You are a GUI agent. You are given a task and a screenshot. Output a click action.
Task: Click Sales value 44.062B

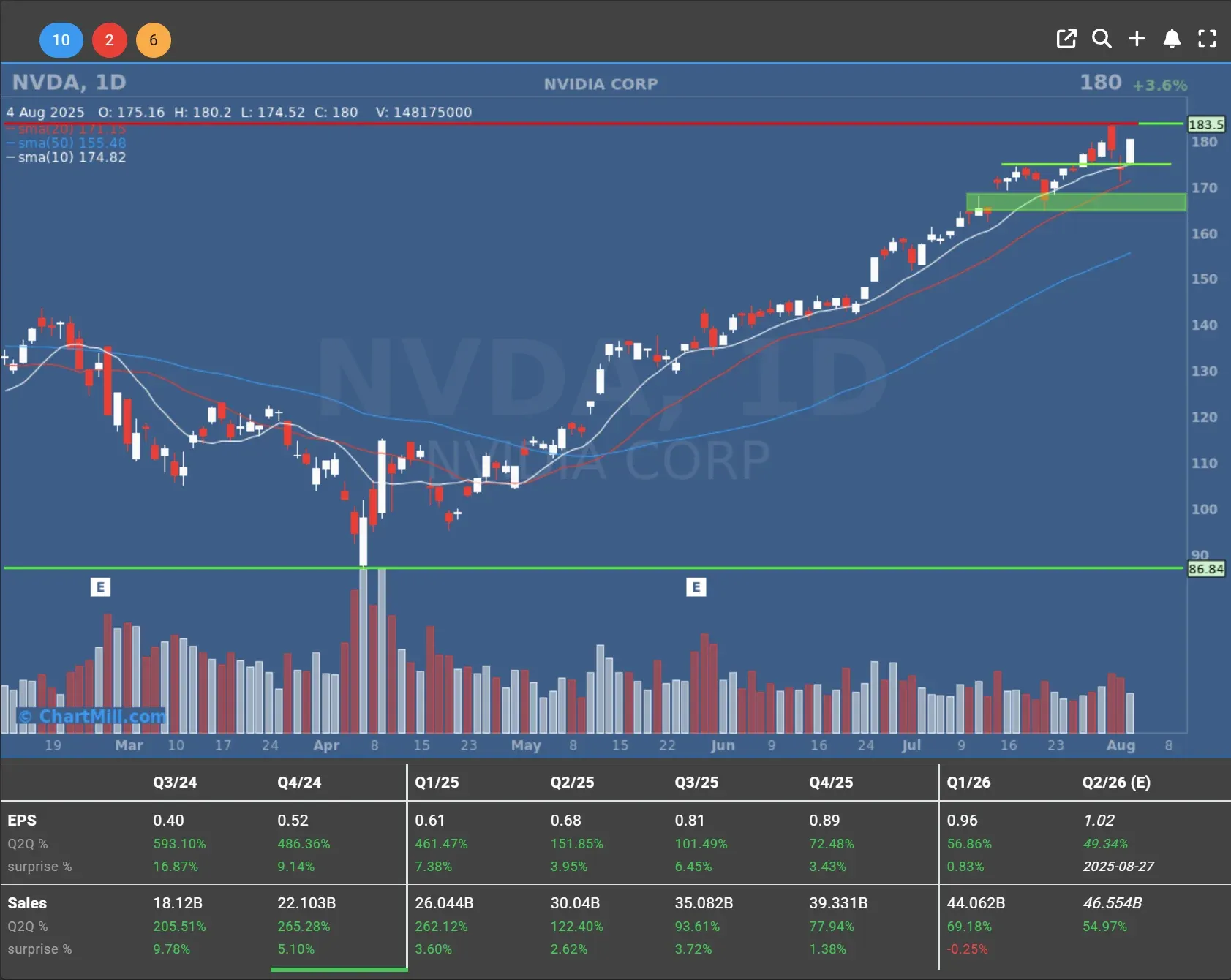click(x=976, y=903)
